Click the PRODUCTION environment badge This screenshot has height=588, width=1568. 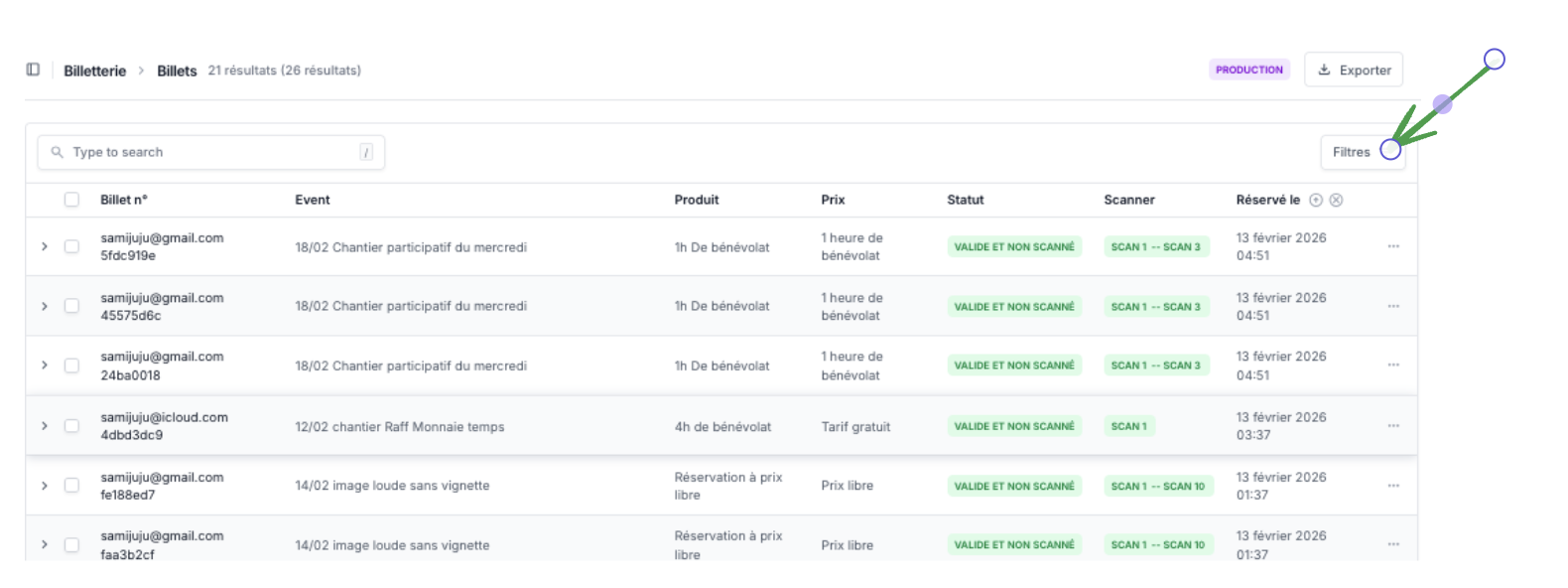(x=1249, y=70)
